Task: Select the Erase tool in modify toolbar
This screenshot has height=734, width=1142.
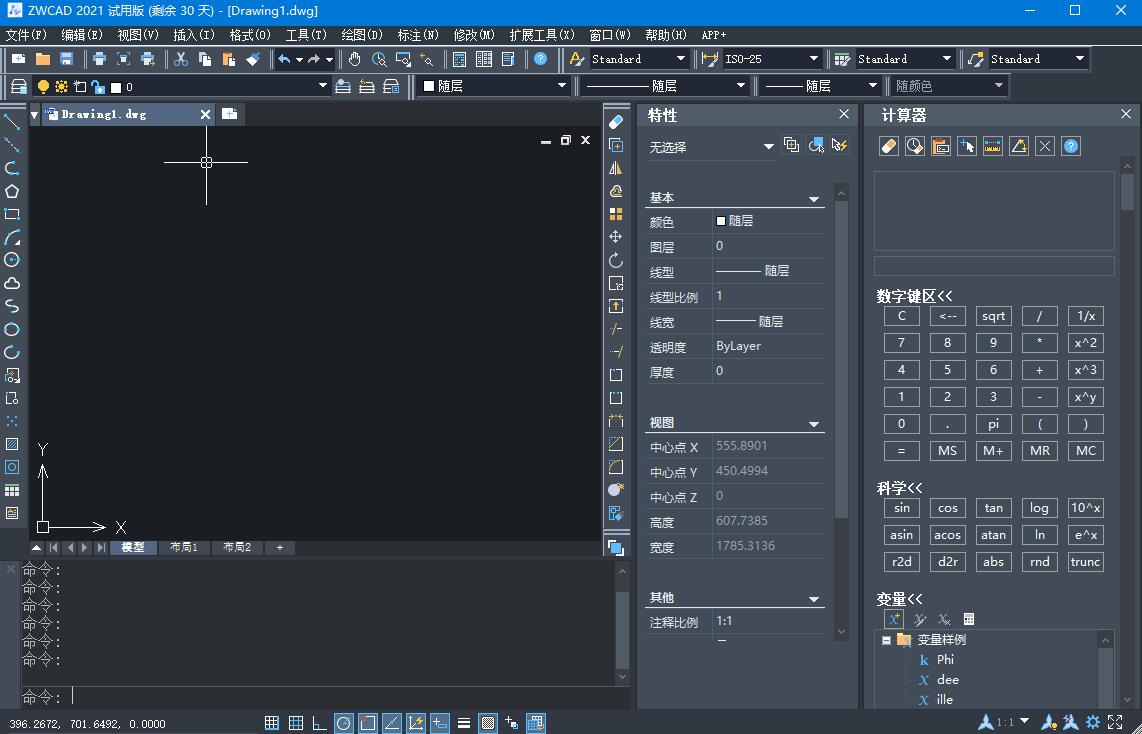Action: tap(616, 122)
